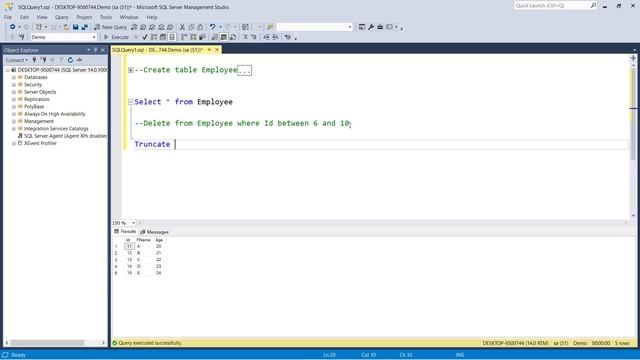
Task: Click the Paste icon in toolbar
Action: coord(200,27)
